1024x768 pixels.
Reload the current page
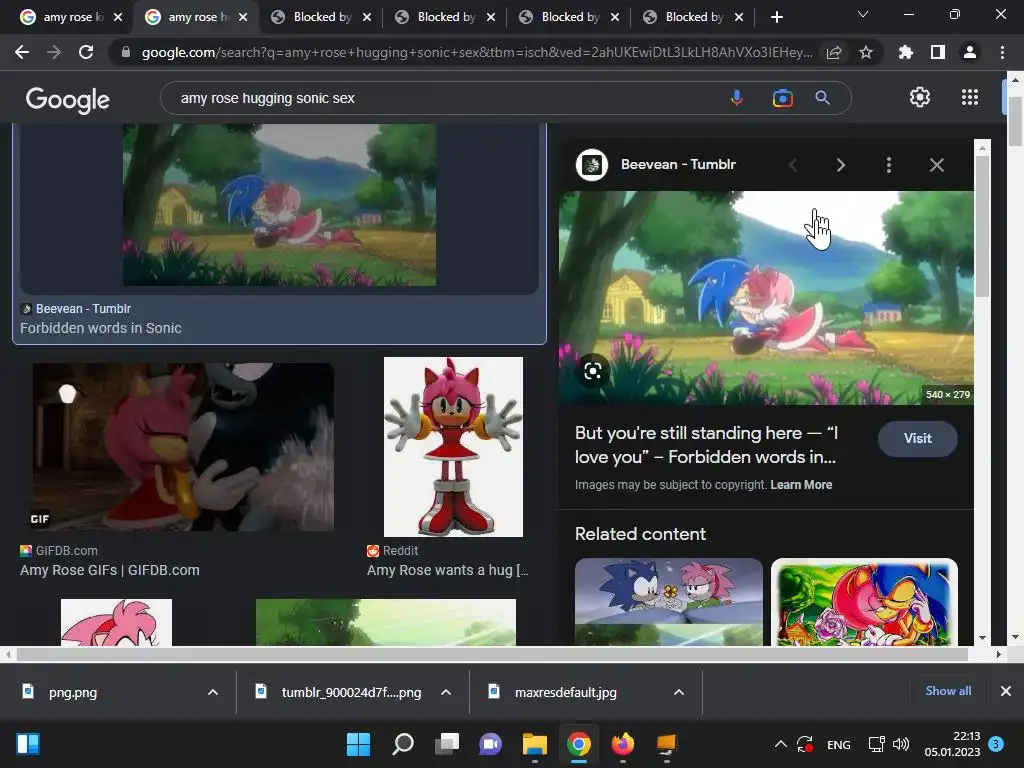pos(86,52)
